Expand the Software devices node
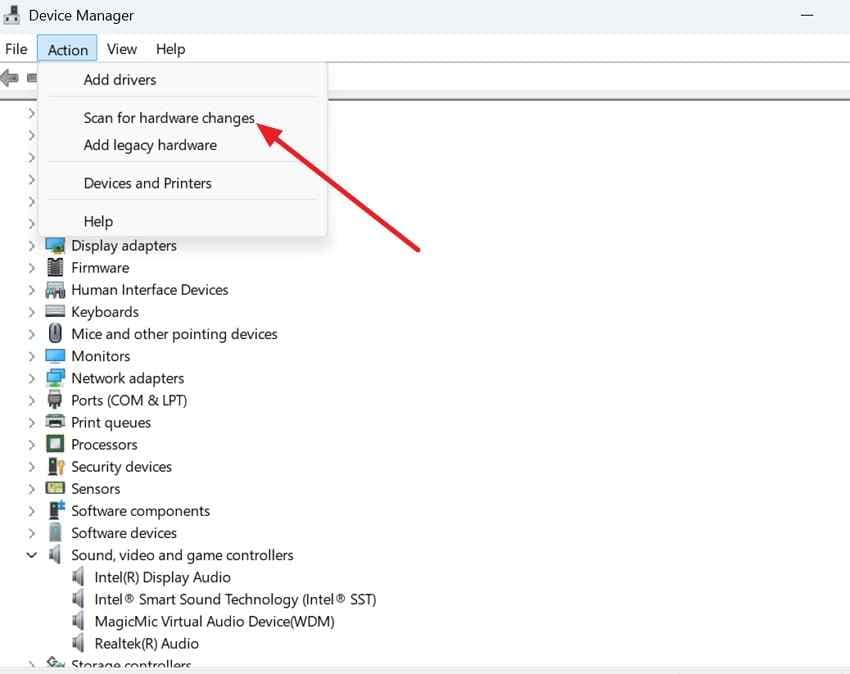Image resolution: width=850 pixels, height=674 pixels. (x=31, y=533)
